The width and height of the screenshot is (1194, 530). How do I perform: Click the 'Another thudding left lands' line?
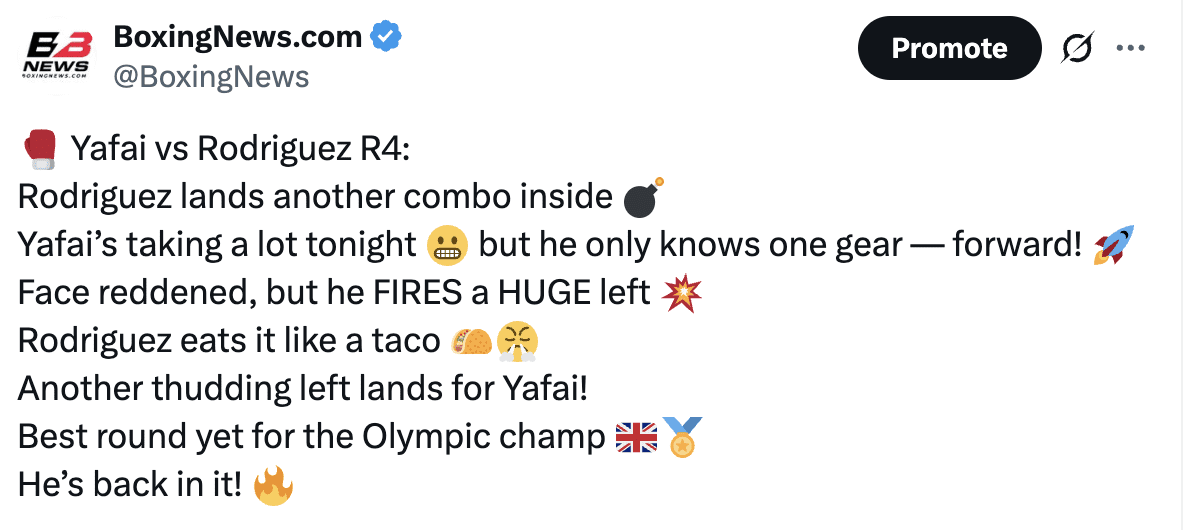tap(301, 389)
